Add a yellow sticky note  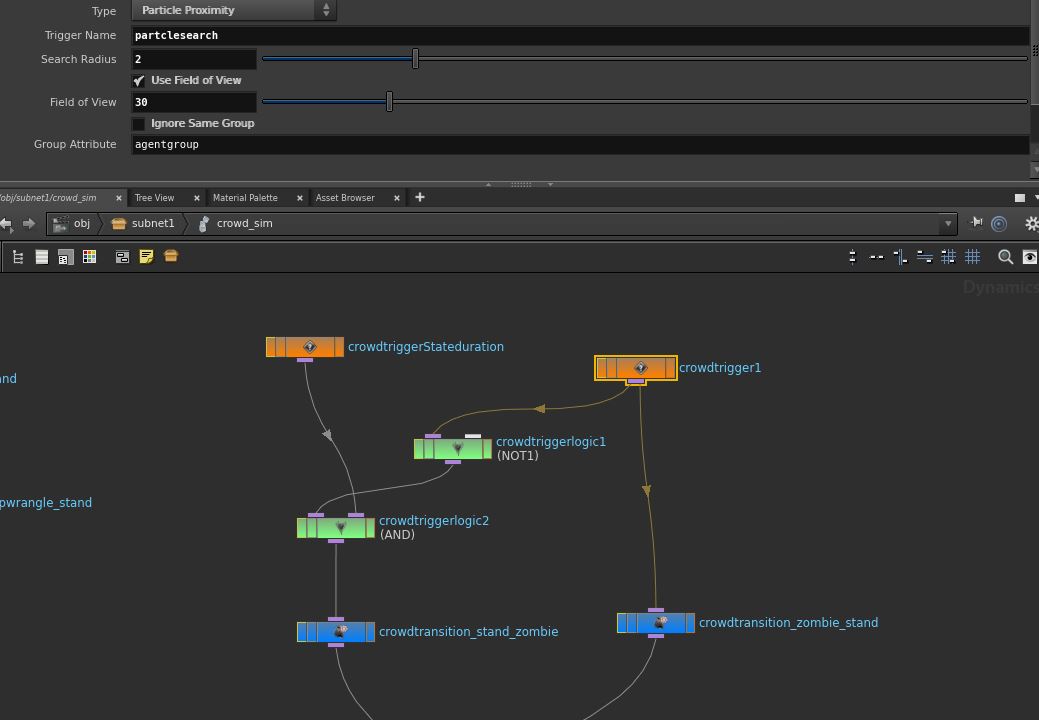(x=146, y=257)
